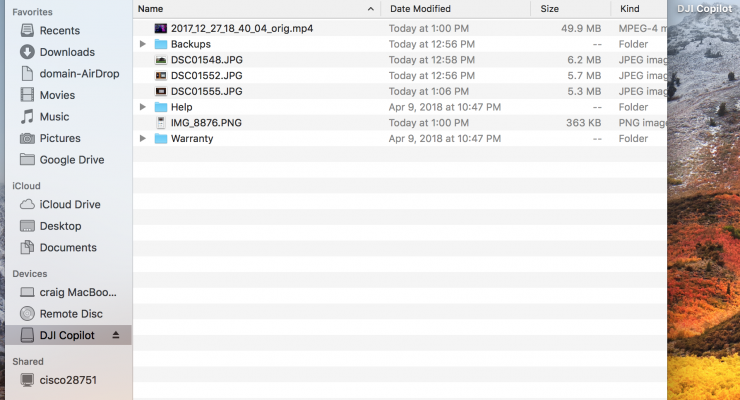Select the DSC01548.JPG image file
This screenshot has height=400, width=740.
[400, 60]
